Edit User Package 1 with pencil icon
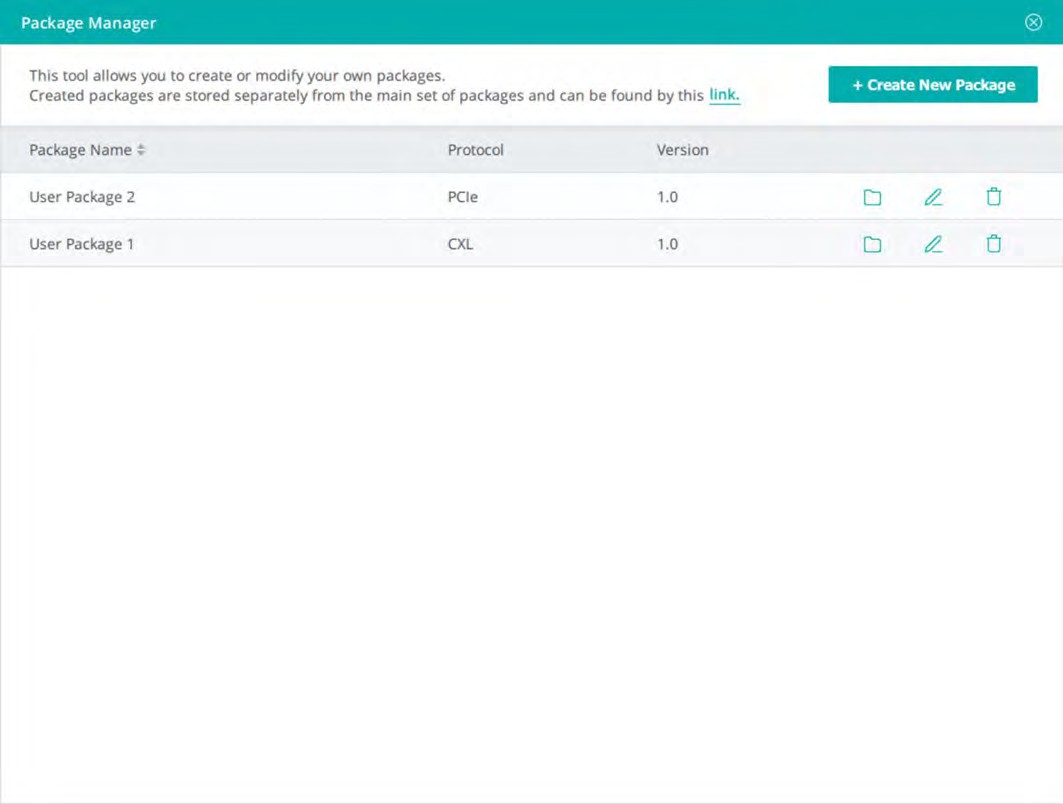1063x804 pixels. [x=934, y=244]
